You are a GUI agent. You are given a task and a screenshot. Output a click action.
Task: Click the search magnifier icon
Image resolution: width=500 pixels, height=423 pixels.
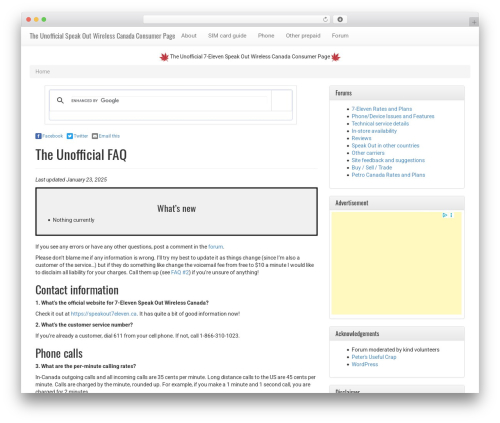[60, 100]
